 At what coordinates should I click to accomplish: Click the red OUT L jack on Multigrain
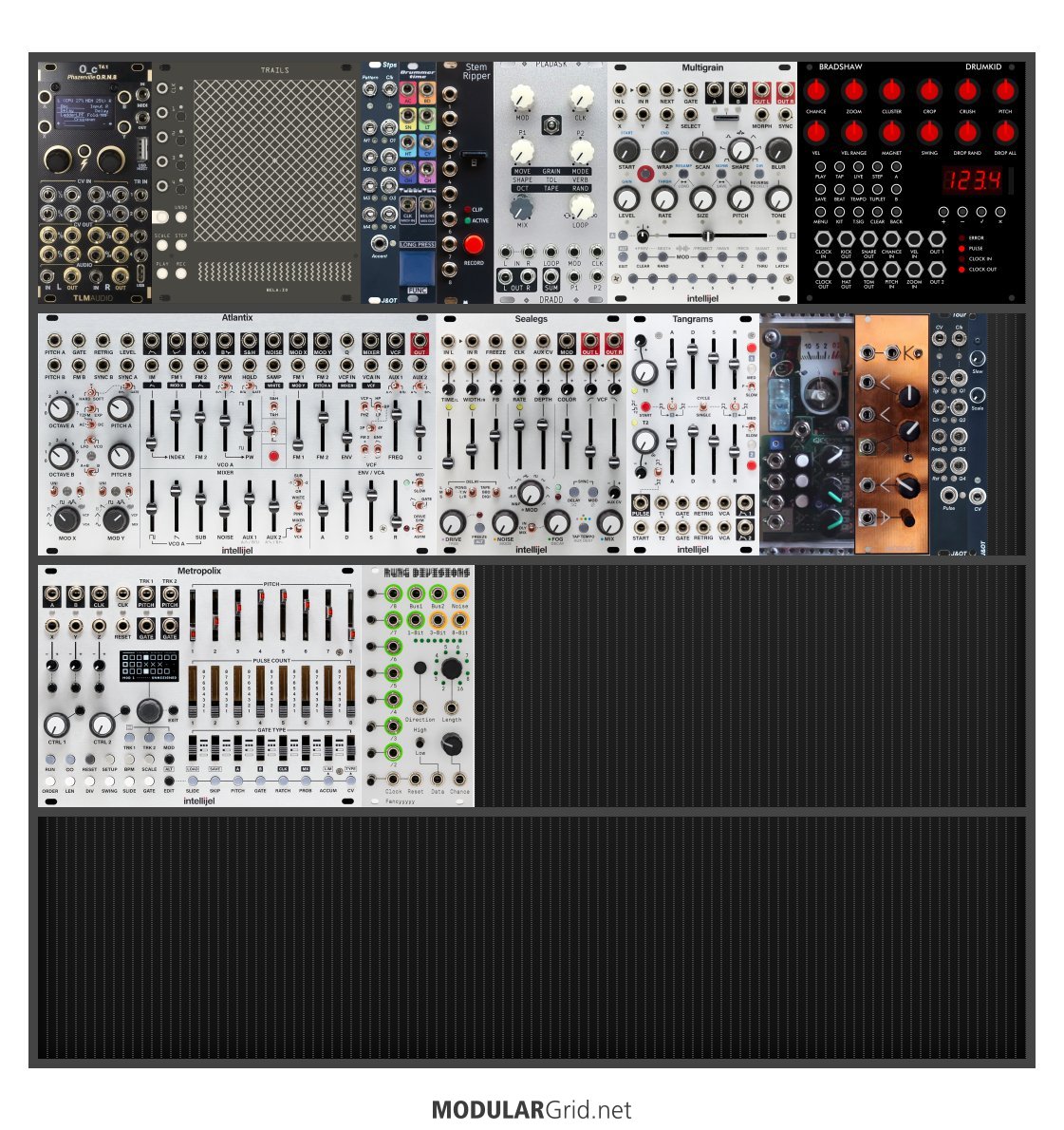pyautogui.click(x=761, y=91)
